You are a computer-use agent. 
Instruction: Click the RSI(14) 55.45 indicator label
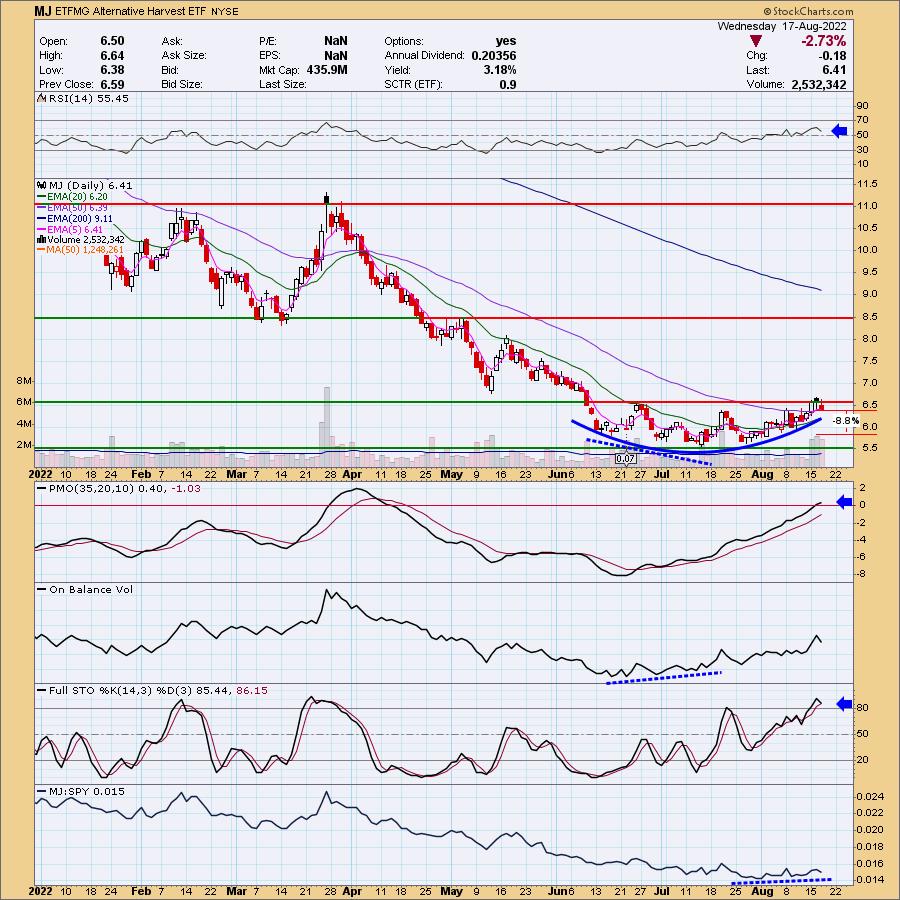[88, 98]
